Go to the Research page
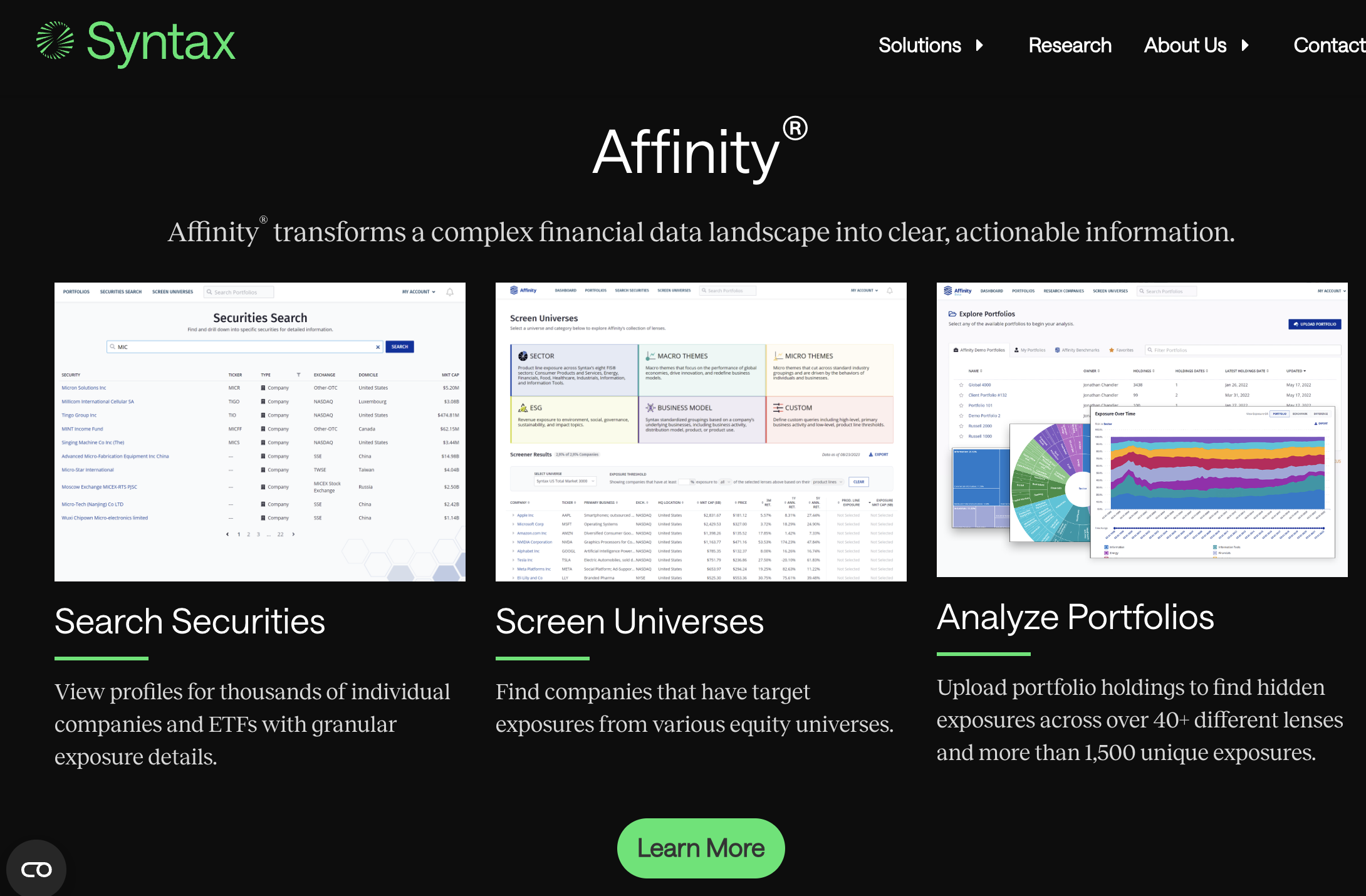 point(1070,45)
